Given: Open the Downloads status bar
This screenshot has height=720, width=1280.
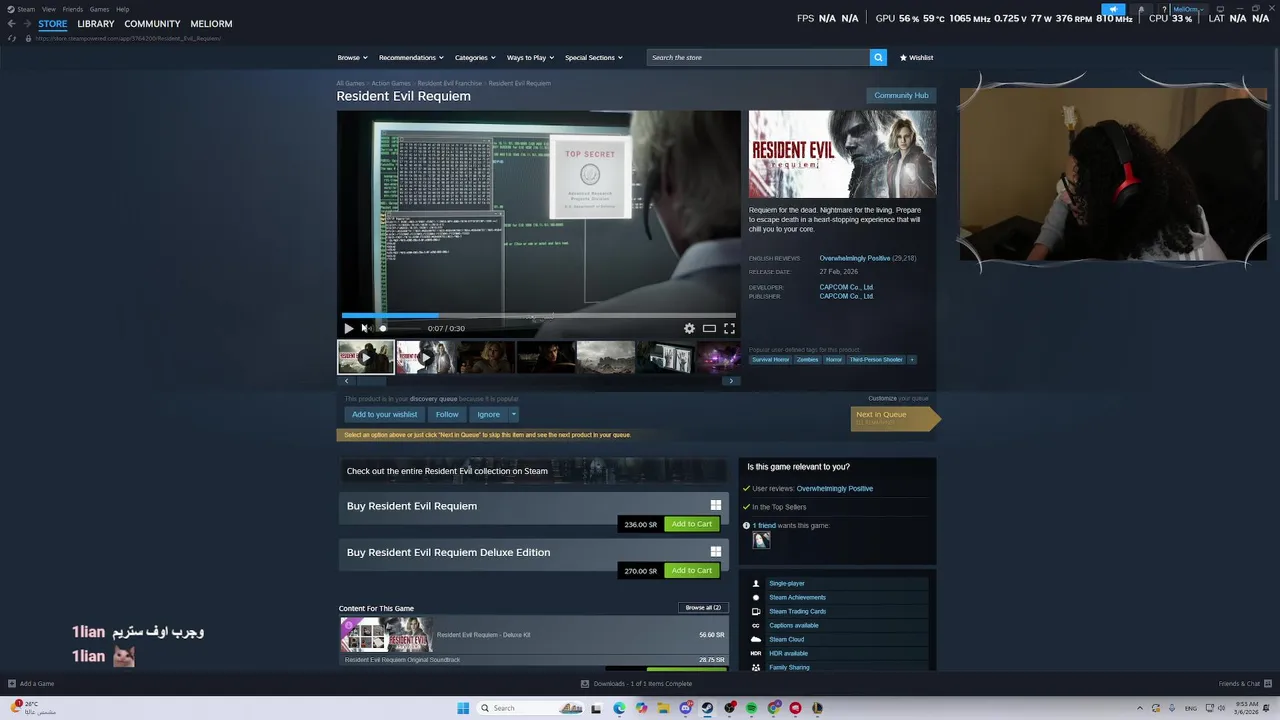Looking at the screenshot, I should (x=636, y=684).
